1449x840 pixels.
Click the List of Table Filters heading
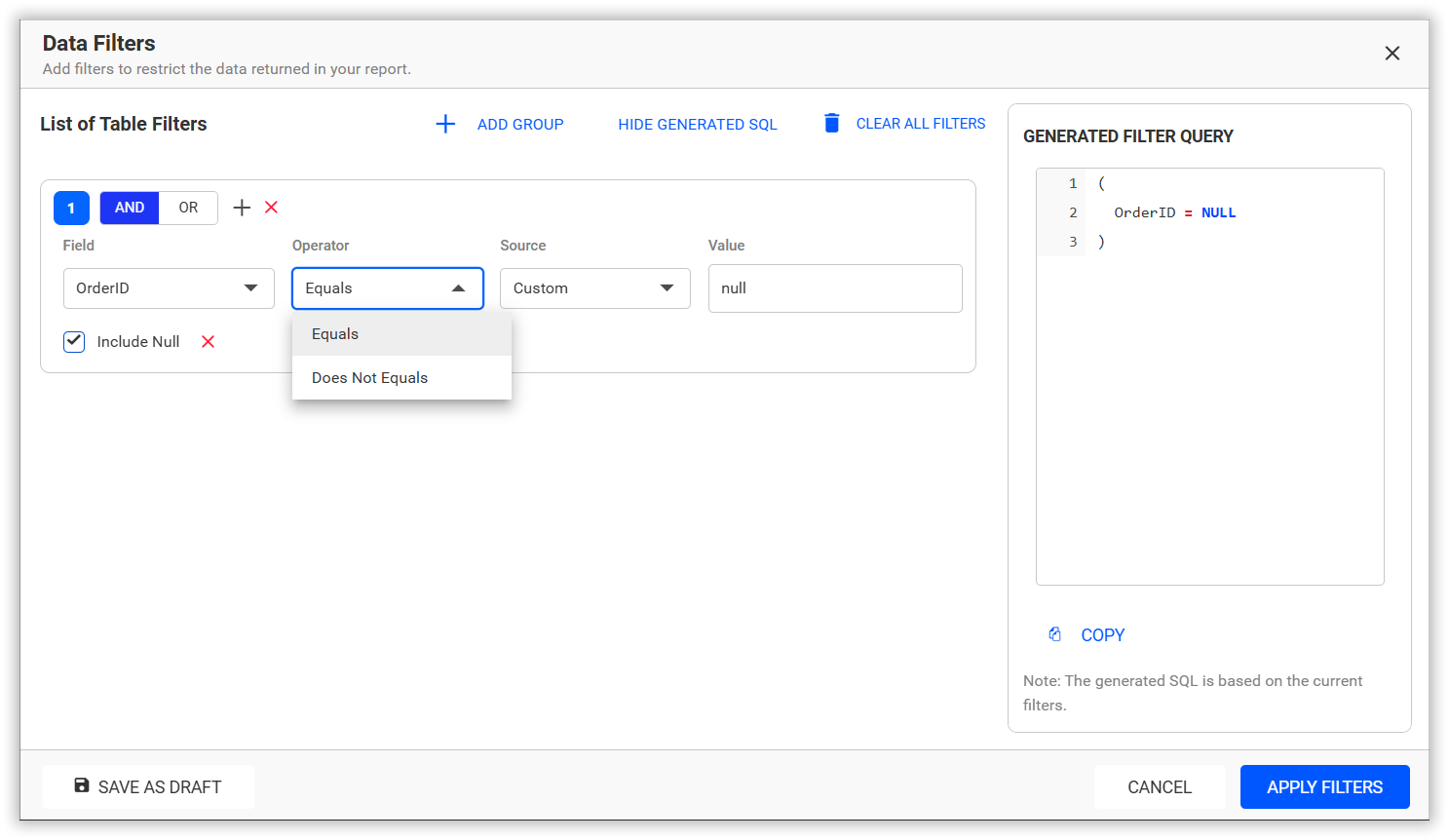[x=124, y=124]
